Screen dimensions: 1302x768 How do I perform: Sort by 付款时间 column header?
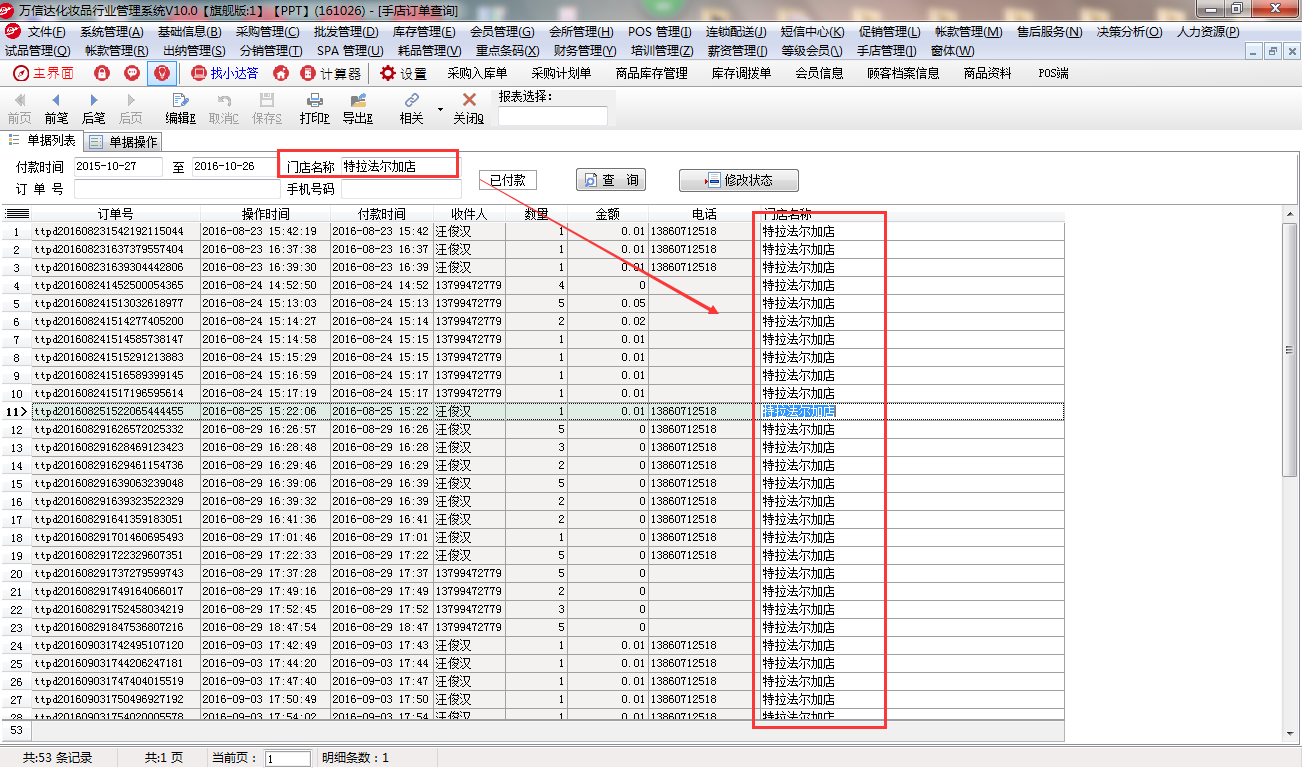(382, 214)
